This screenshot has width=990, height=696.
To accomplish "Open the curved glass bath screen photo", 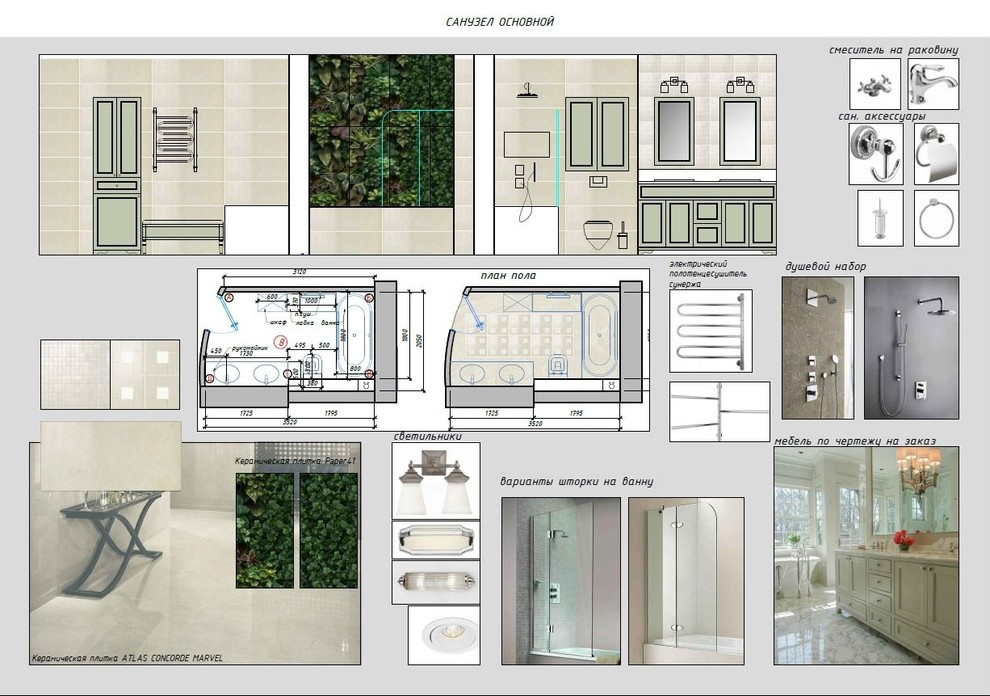I will tap(686, 581).
